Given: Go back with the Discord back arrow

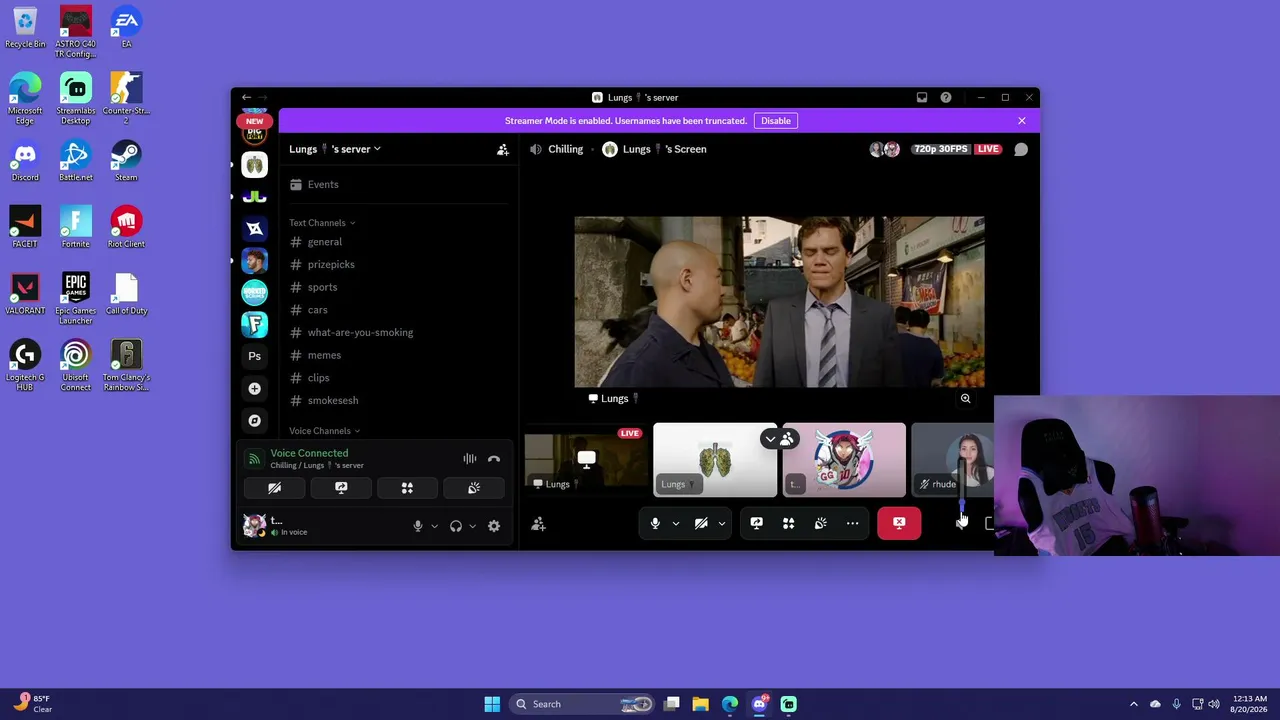Looking at the screenshot, I should (x=246, y=98).
